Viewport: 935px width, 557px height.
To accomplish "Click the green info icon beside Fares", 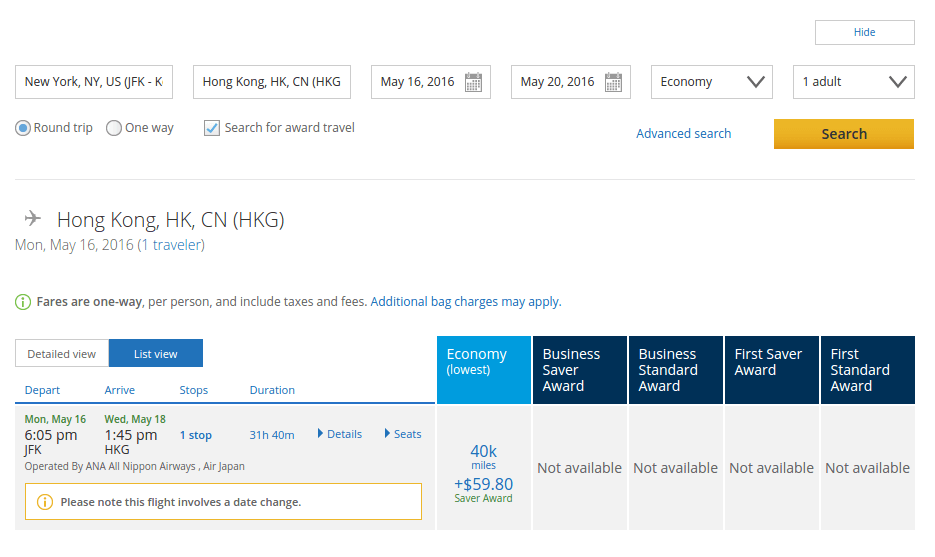I will pos(23,302).
